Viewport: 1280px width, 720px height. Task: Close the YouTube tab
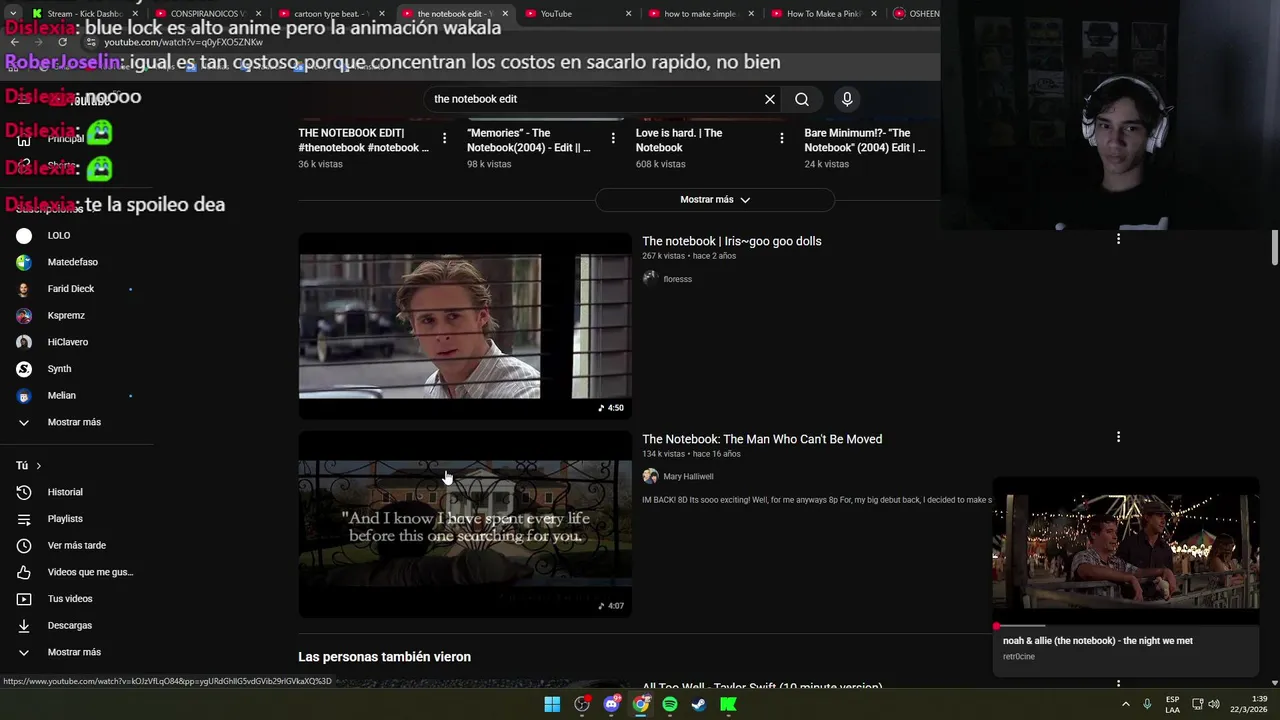pos(628,14)
